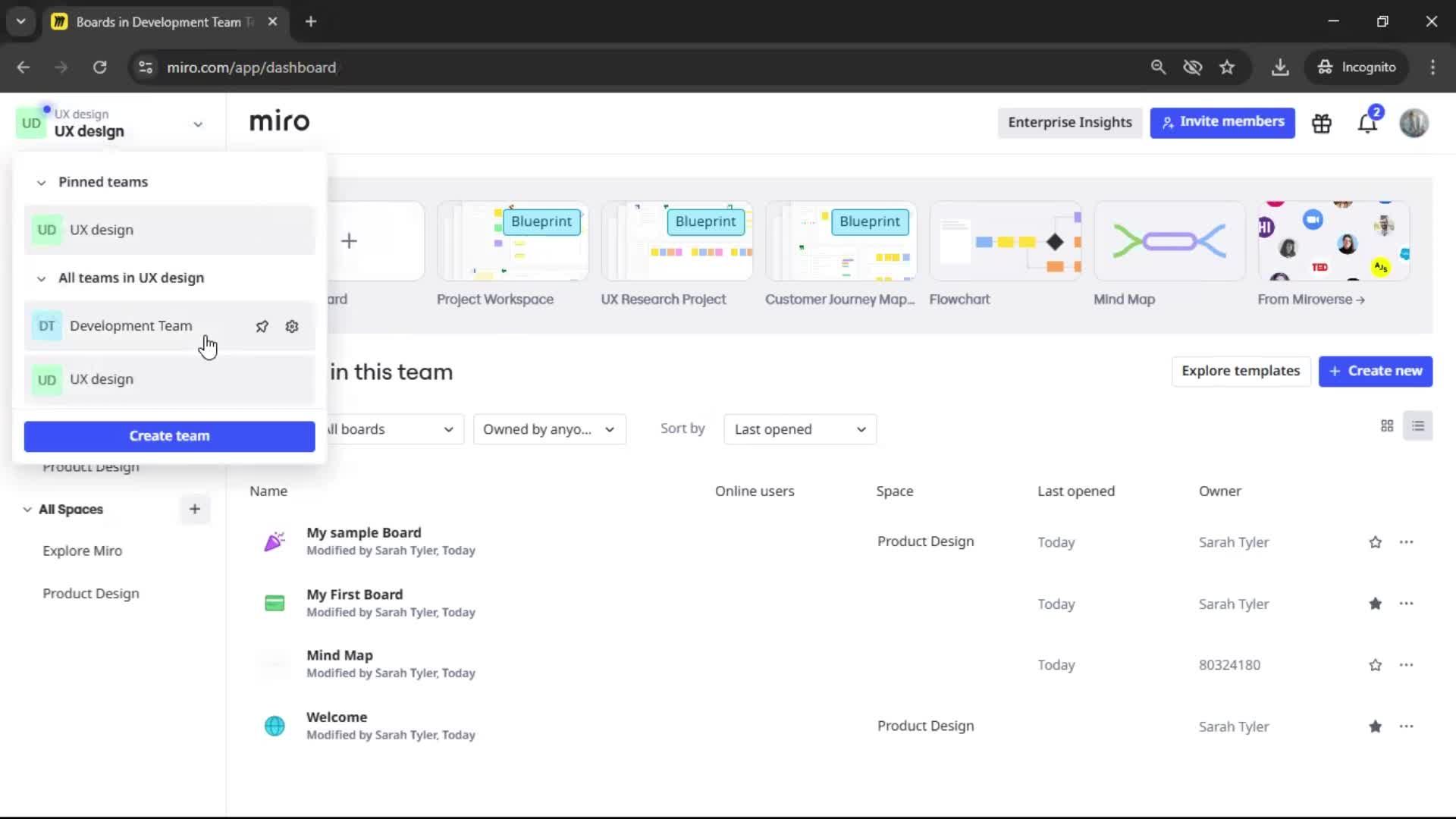Open the Owned by anyone dropdown
The width and height of the screenshot is (1456, 819).
pos(549,429)
